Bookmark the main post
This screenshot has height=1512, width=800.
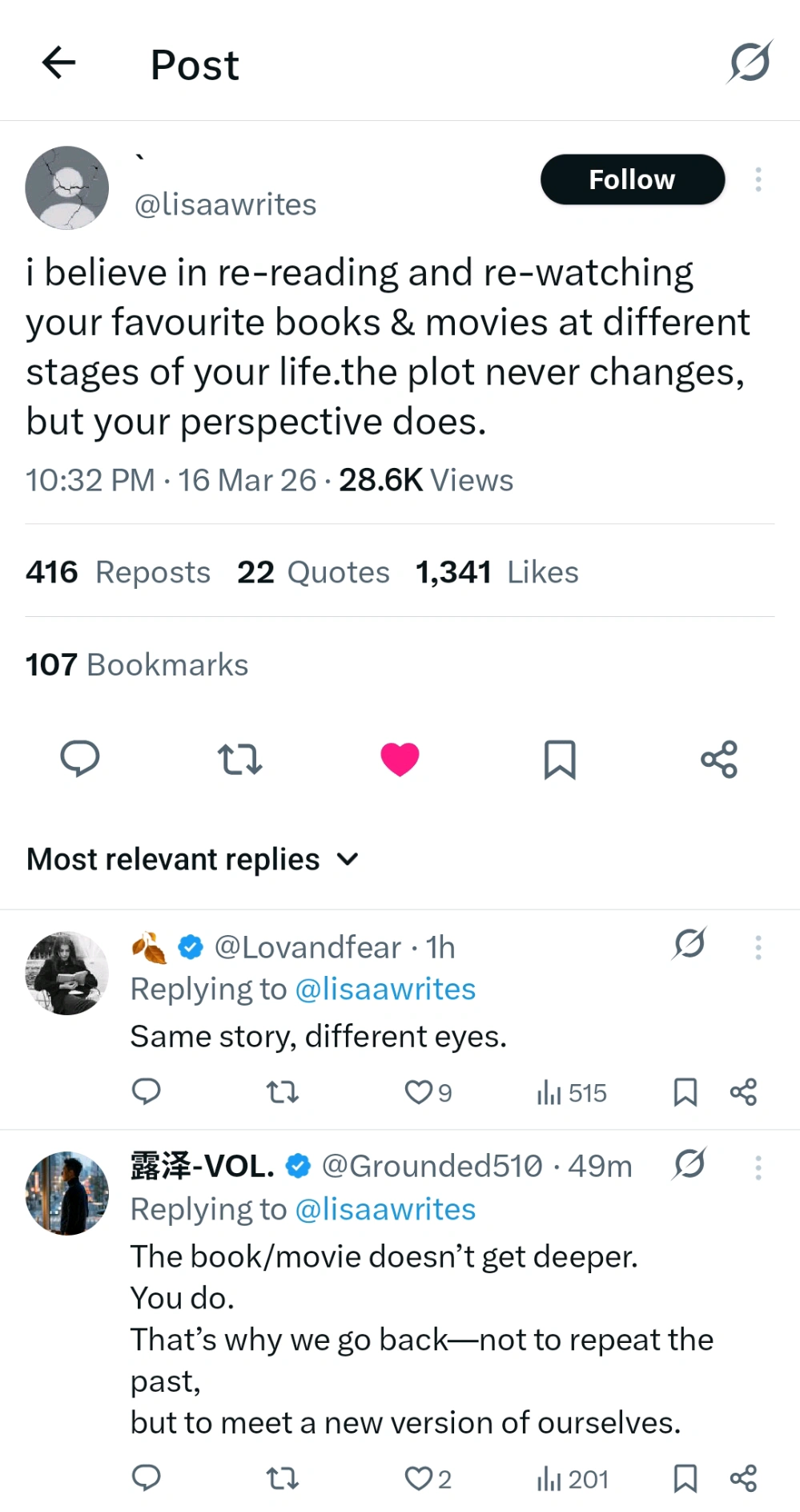[x=560, y=759]
